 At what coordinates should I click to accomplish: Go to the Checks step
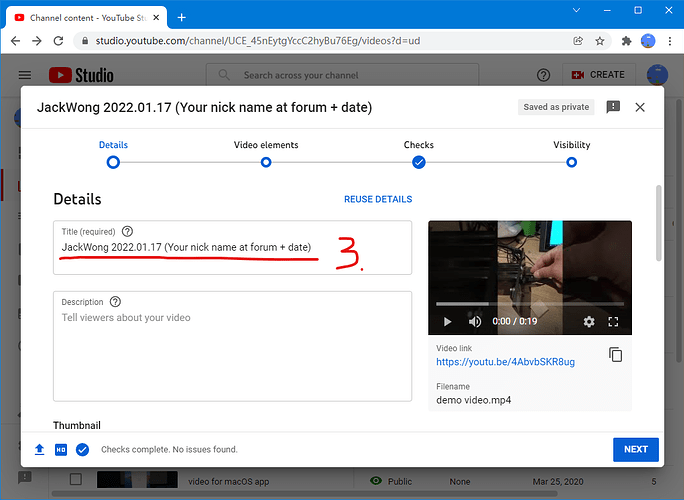tap(418, 154)
